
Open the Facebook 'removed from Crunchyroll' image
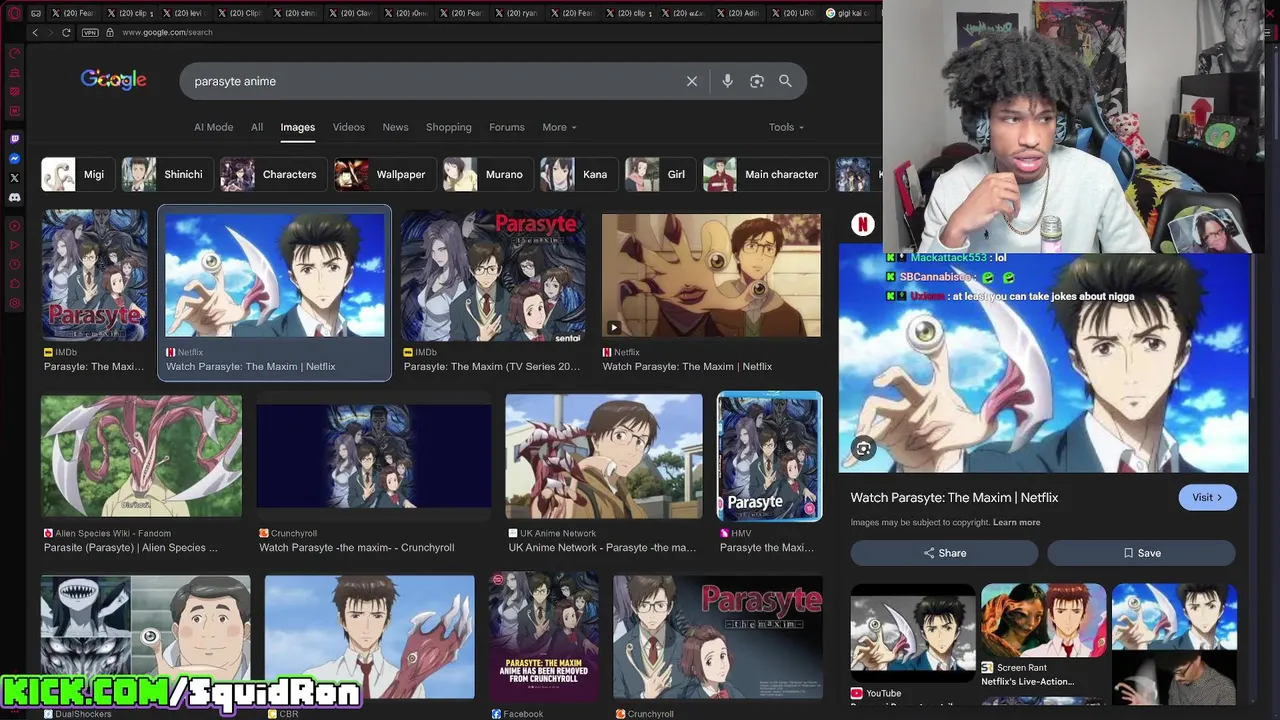544,636
